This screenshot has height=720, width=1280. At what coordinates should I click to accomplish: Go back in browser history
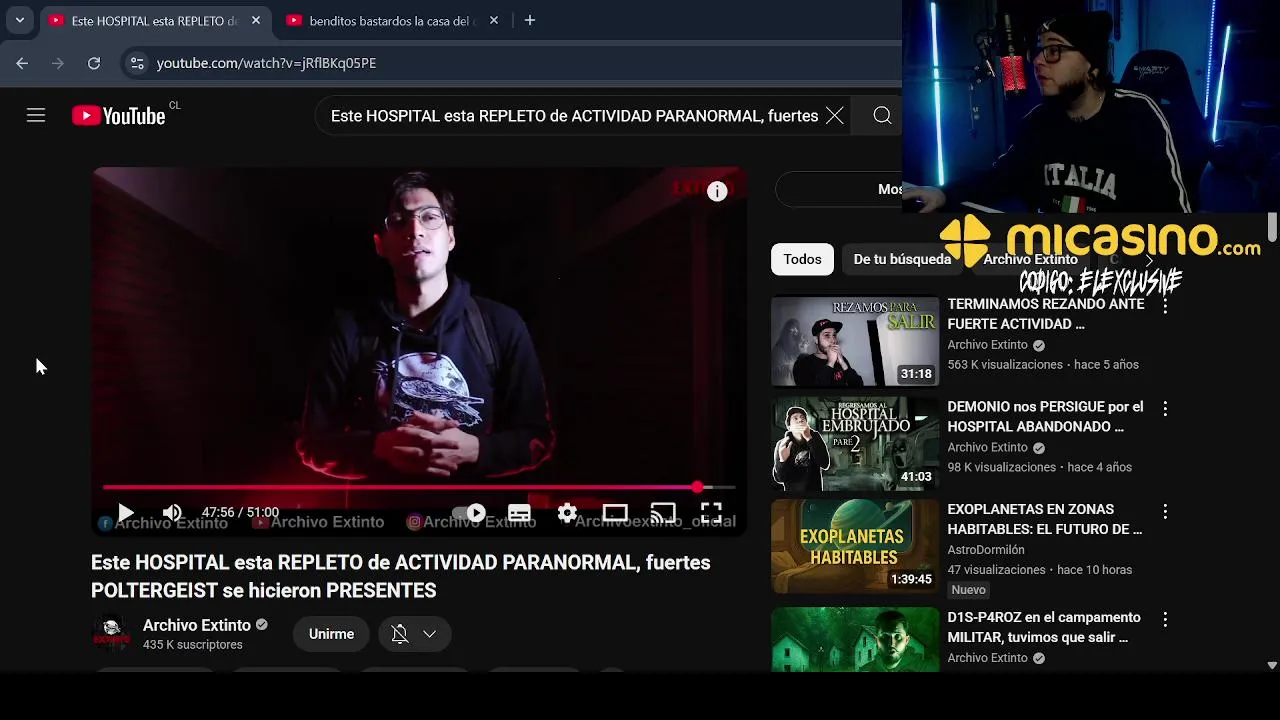[22, 63]
